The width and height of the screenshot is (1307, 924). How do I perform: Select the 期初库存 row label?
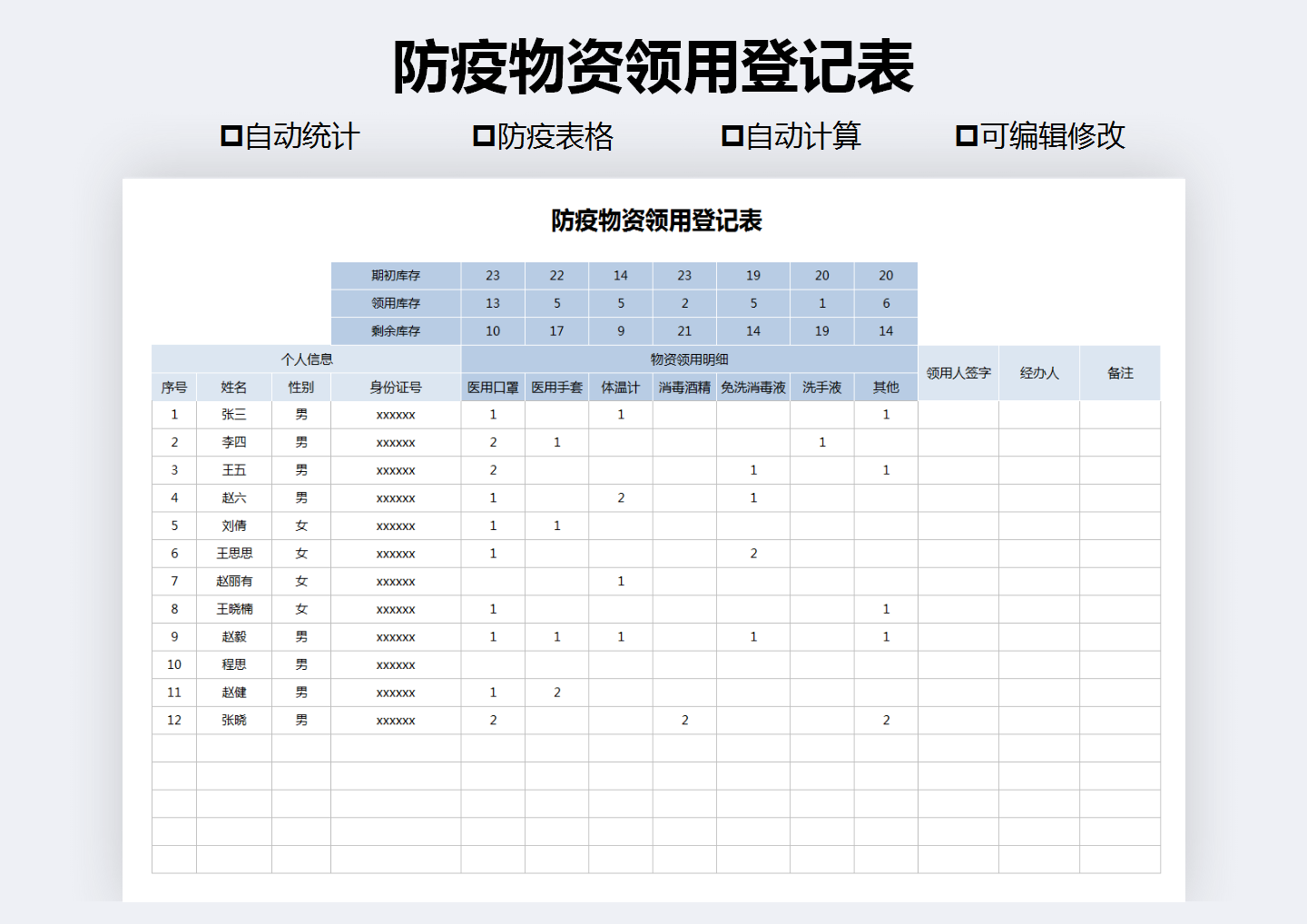point(396,275)
